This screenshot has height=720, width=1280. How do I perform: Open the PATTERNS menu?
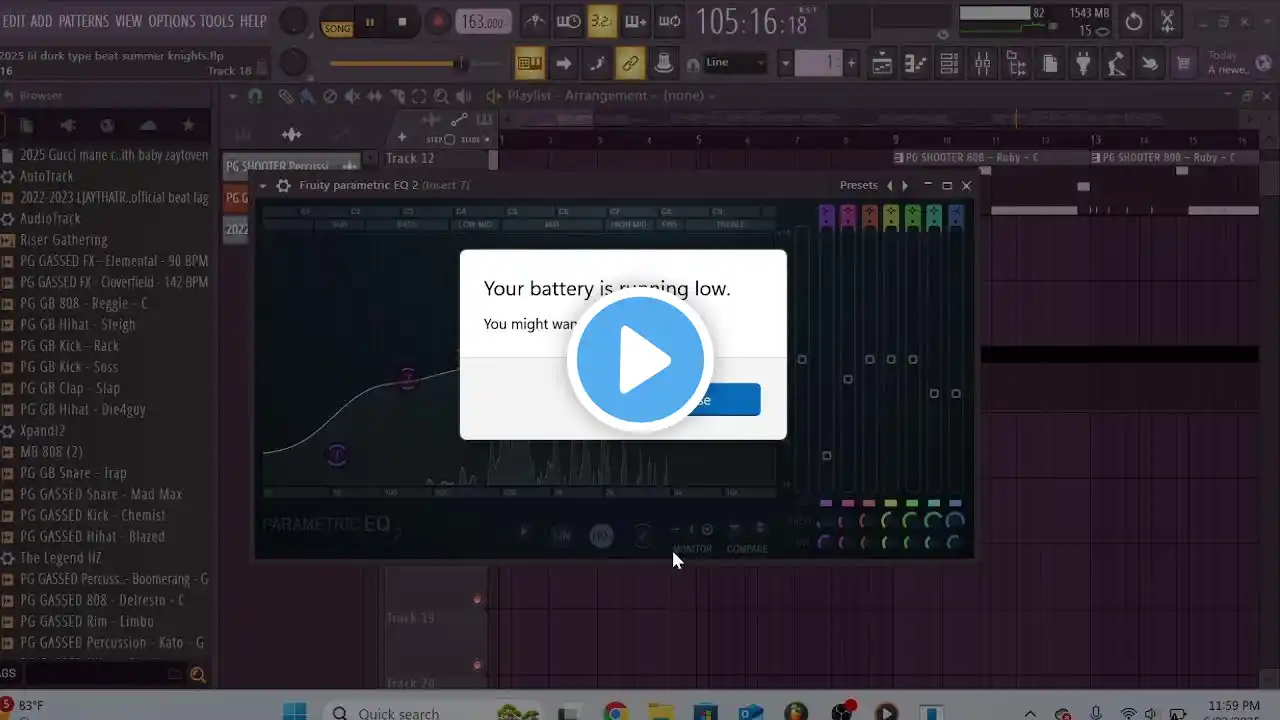coord(83,21)
